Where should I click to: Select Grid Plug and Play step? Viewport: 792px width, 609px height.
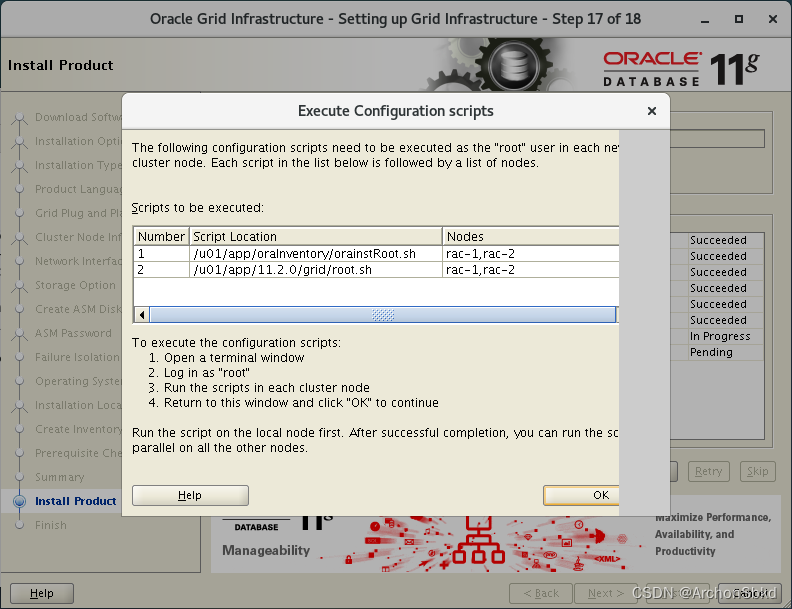click(x=78, y=213)
